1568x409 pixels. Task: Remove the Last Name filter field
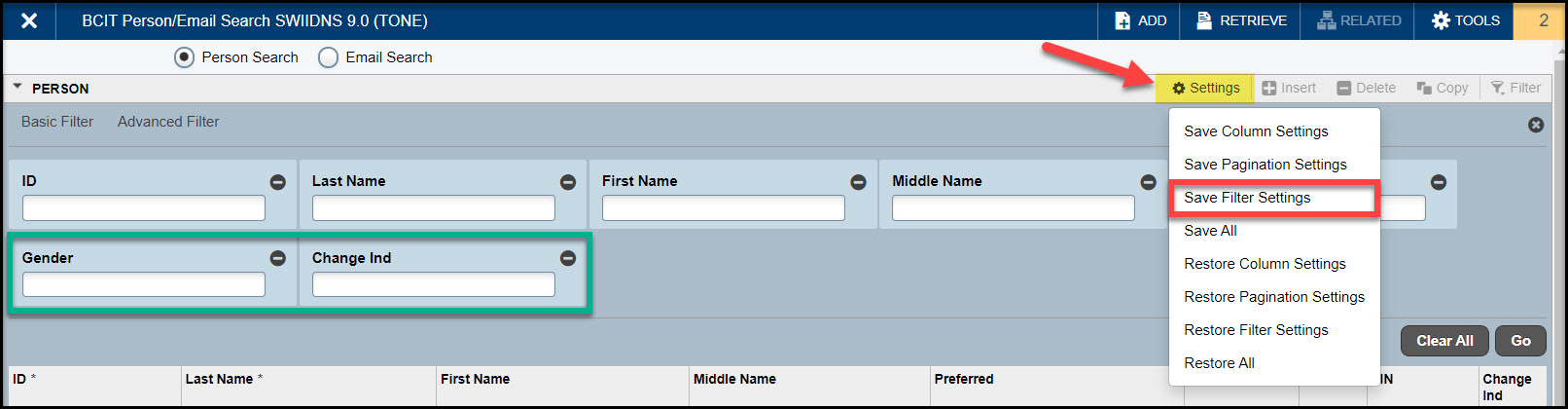[568, 182]
